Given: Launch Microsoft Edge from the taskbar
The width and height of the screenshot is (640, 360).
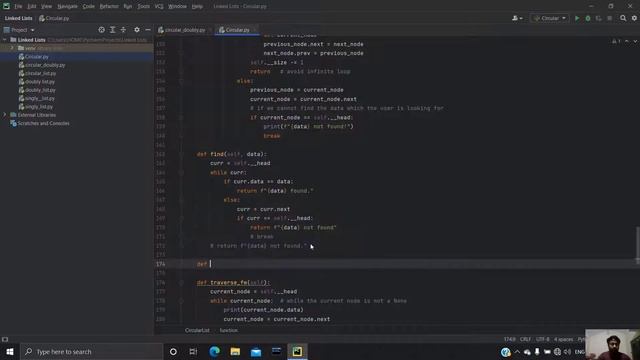Looking at the screenshot, I should (214, 351).
